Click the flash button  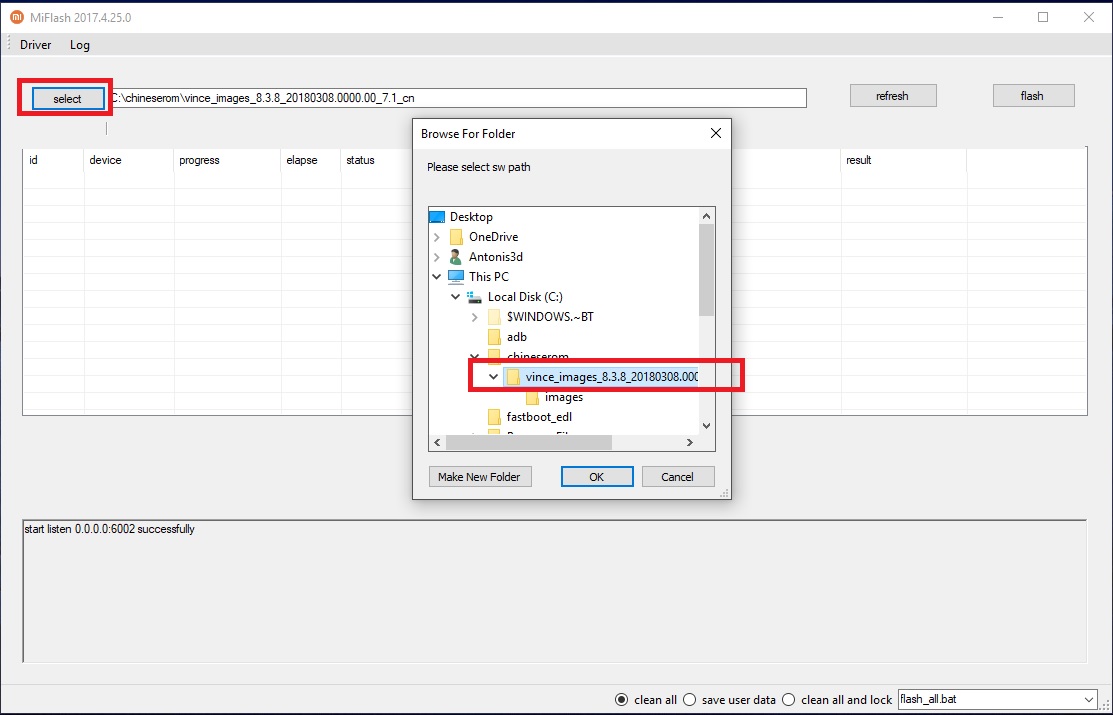1033,96
